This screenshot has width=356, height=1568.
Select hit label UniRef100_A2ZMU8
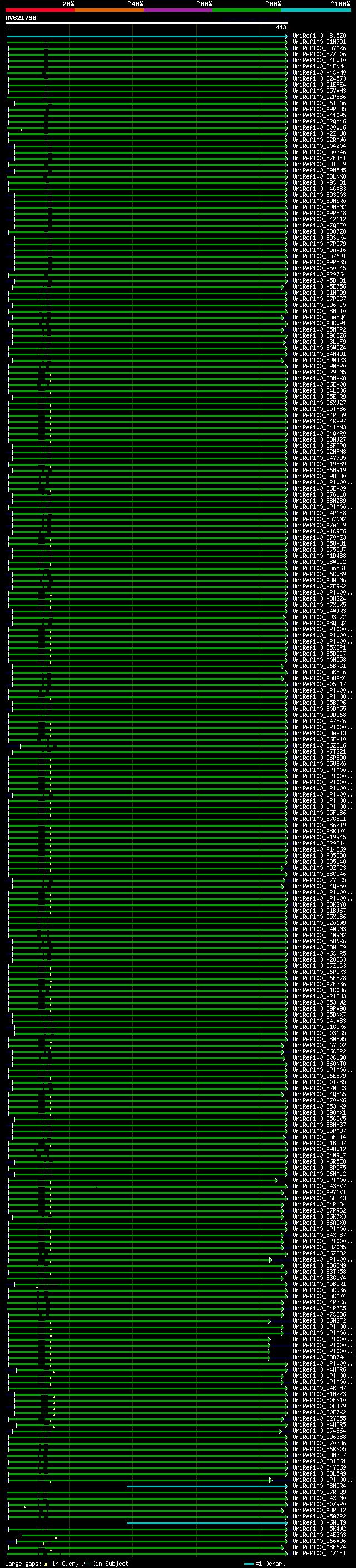click(x=319, y=134)
